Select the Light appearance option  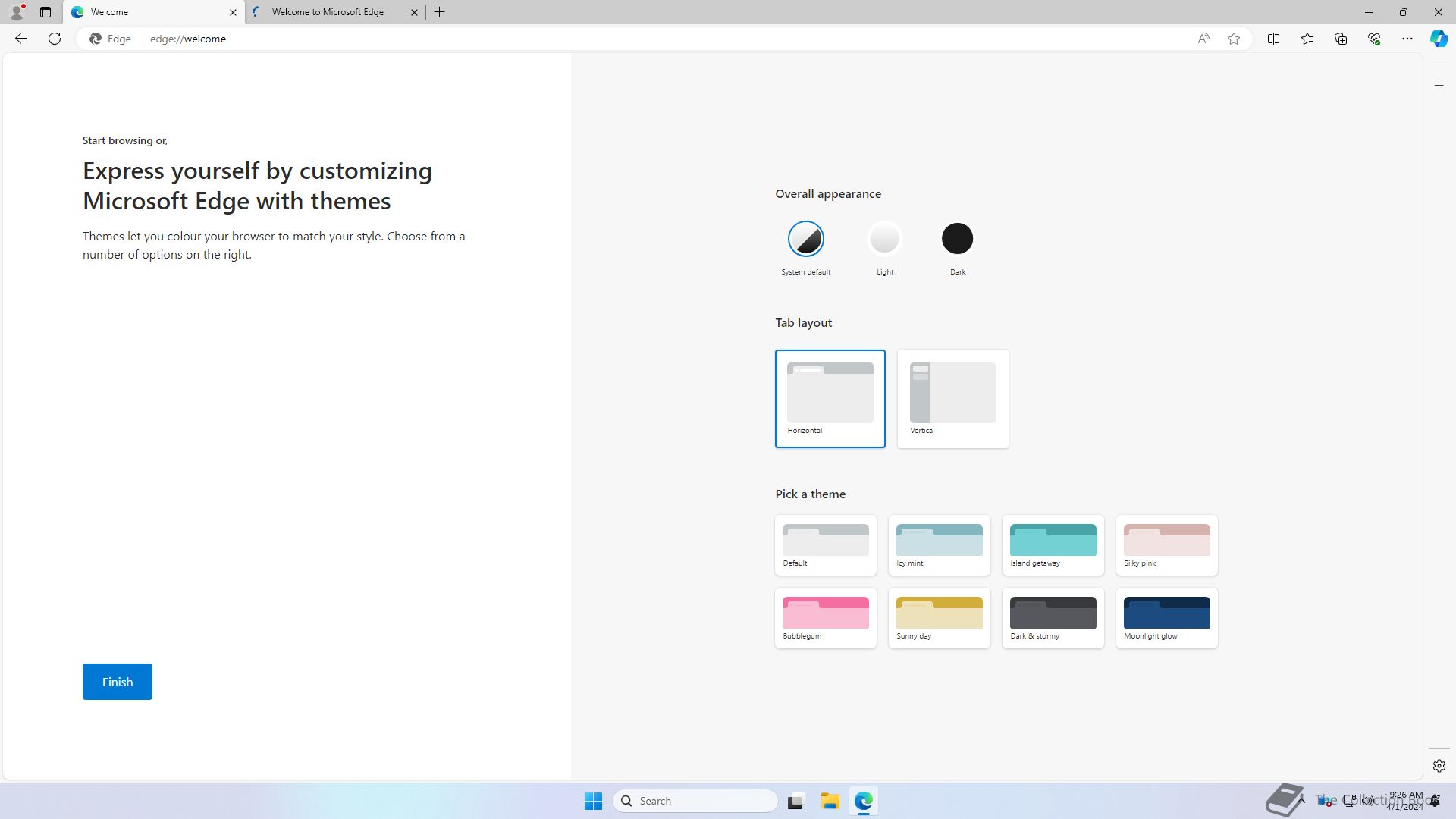884,239
